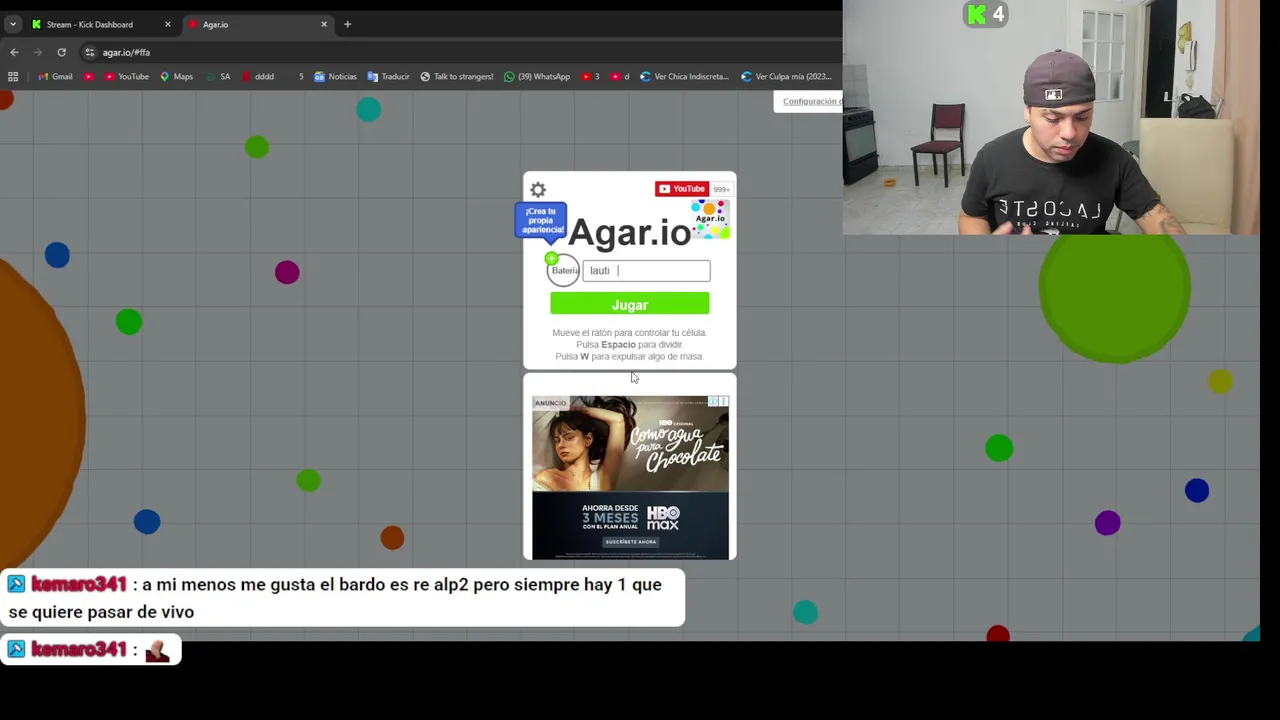Open the '(39) WhatsApp' bookmark
This screenshot has width=1280, height=720.
[537, 76]
